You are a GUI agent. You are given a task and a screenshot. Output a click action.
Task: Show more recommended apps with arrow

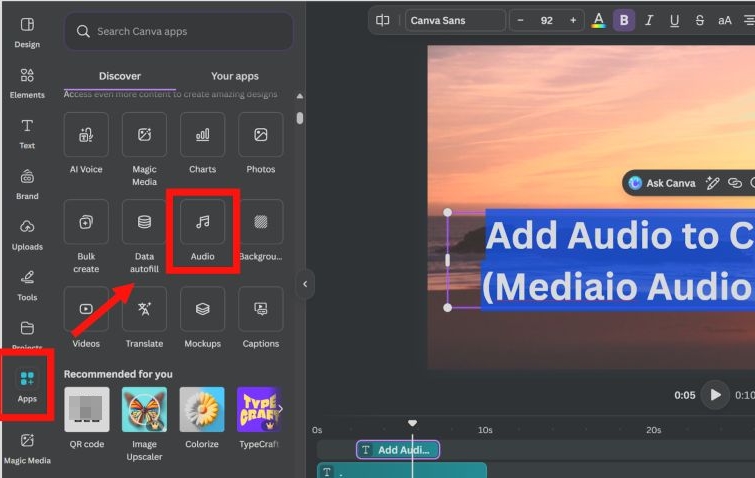pyautogui.click(x=281, y=409)
